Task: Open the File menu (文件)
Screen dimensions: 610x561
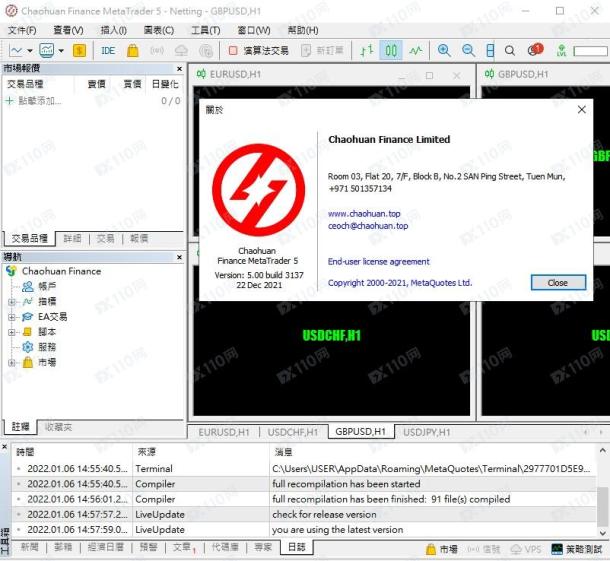Action: tap(22, 30)
